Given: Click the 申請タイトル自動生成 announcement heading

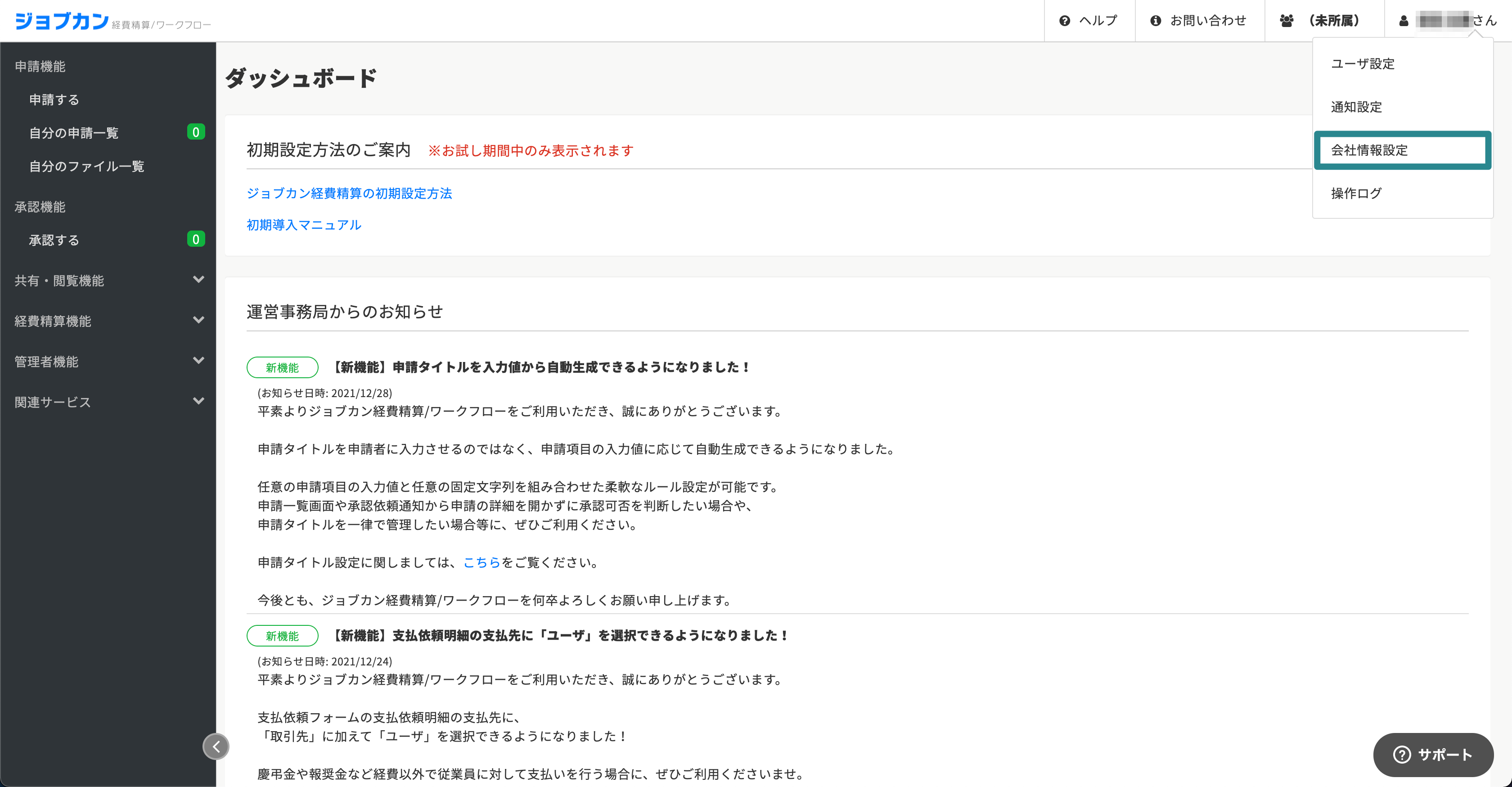Looking at the screenshot, I should coord(540,367).
